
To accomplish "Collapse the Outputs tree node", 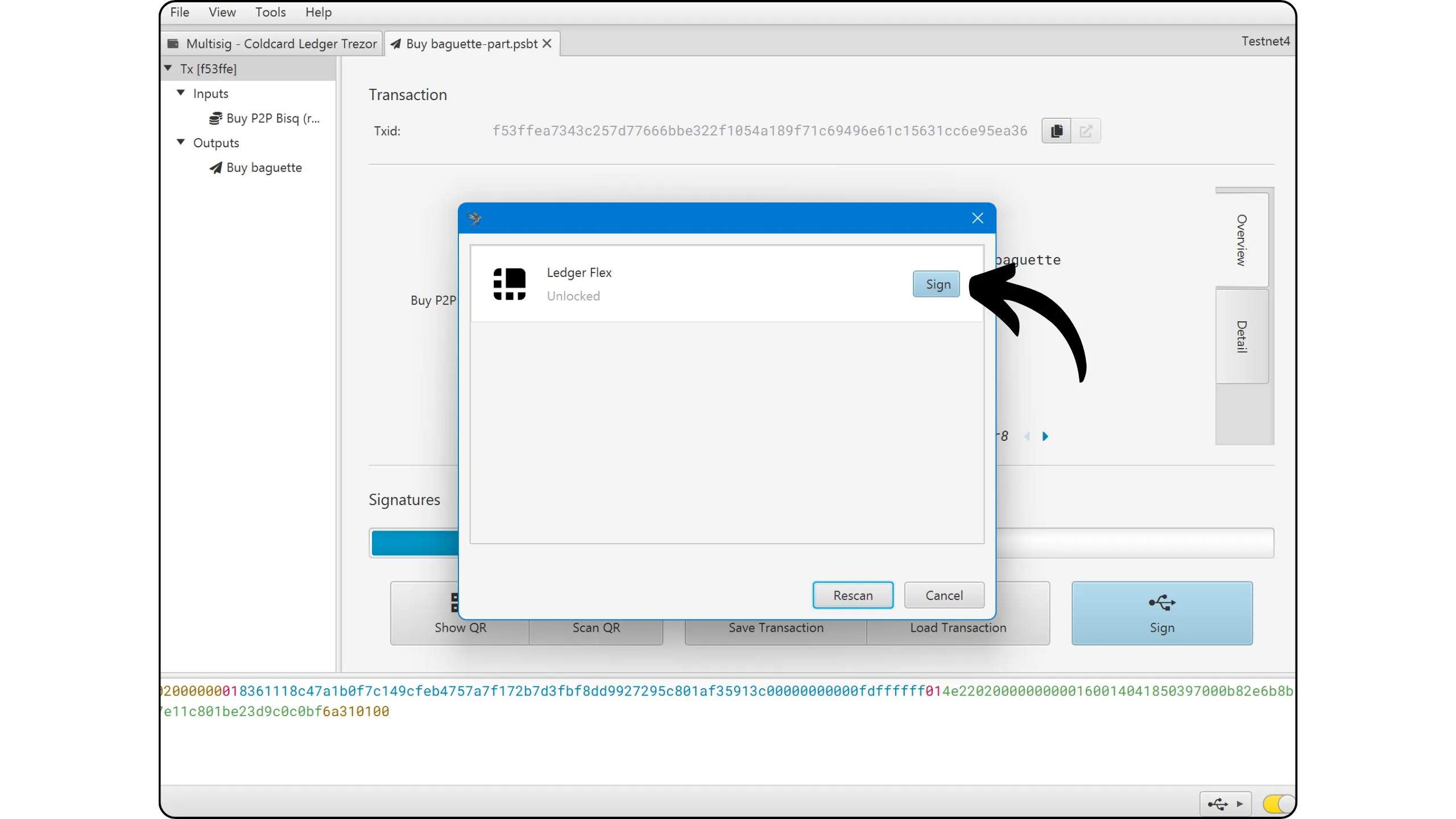I will (x=181, y=142).
